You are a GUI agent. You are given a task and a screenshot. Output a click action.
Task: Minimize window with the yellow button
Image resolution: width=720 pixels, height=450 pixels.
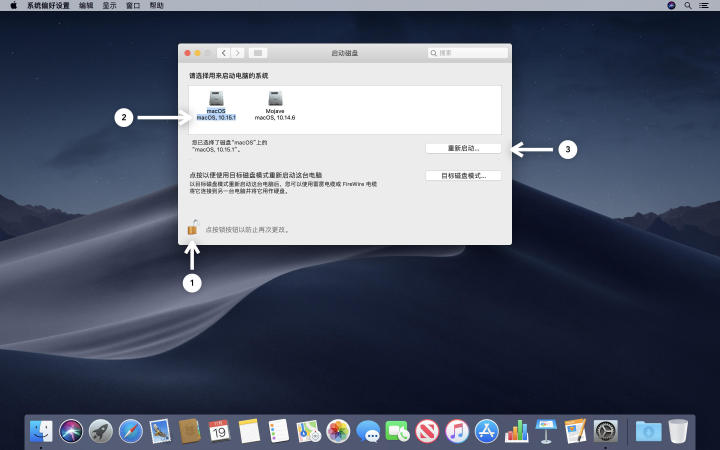point(197,53)
